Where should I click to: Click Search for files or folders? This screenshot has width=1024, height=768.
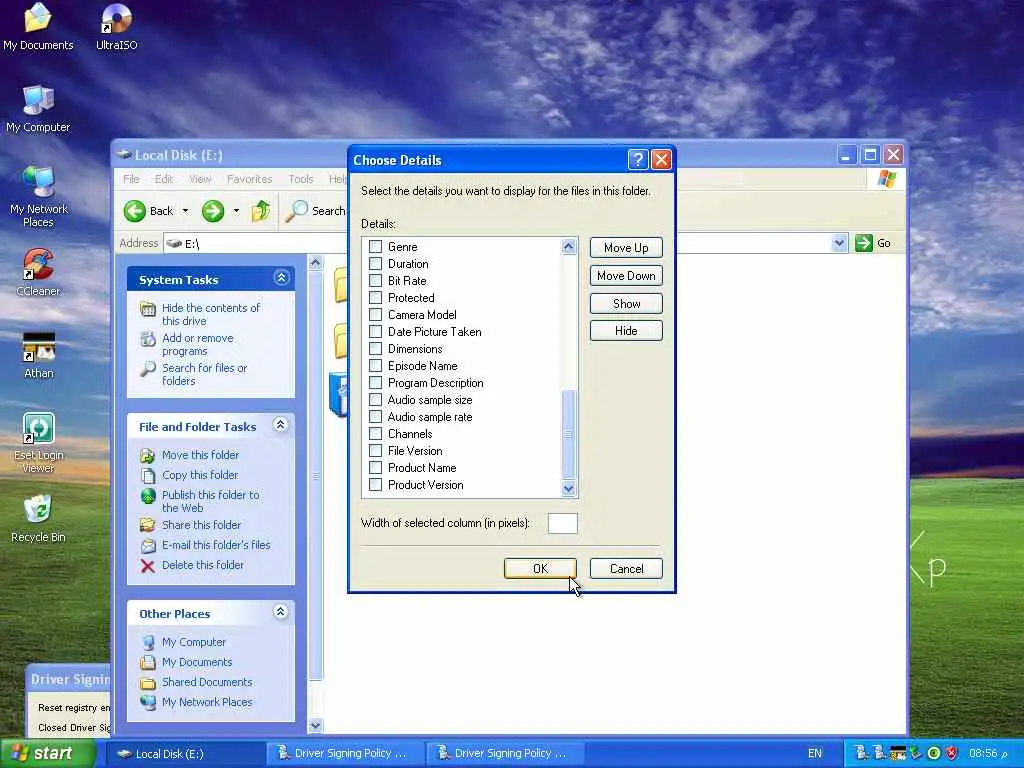(204, 374)
